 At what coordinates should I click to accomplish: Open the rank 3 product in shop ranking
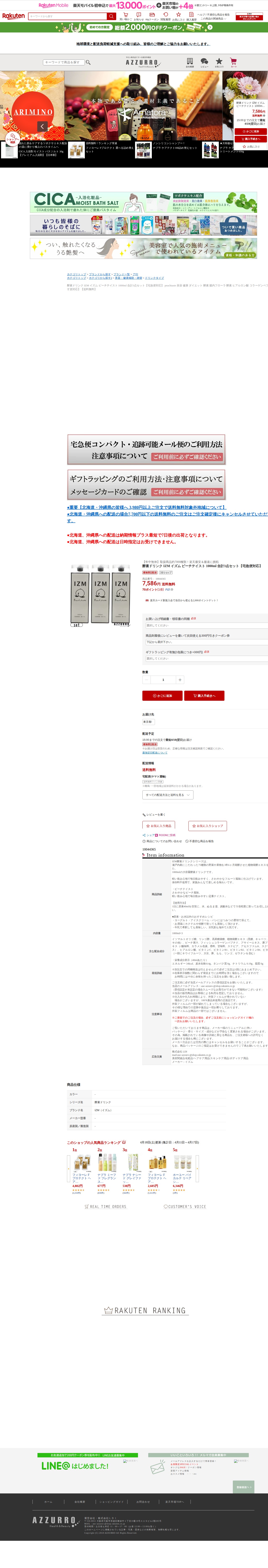(133, 1163)
